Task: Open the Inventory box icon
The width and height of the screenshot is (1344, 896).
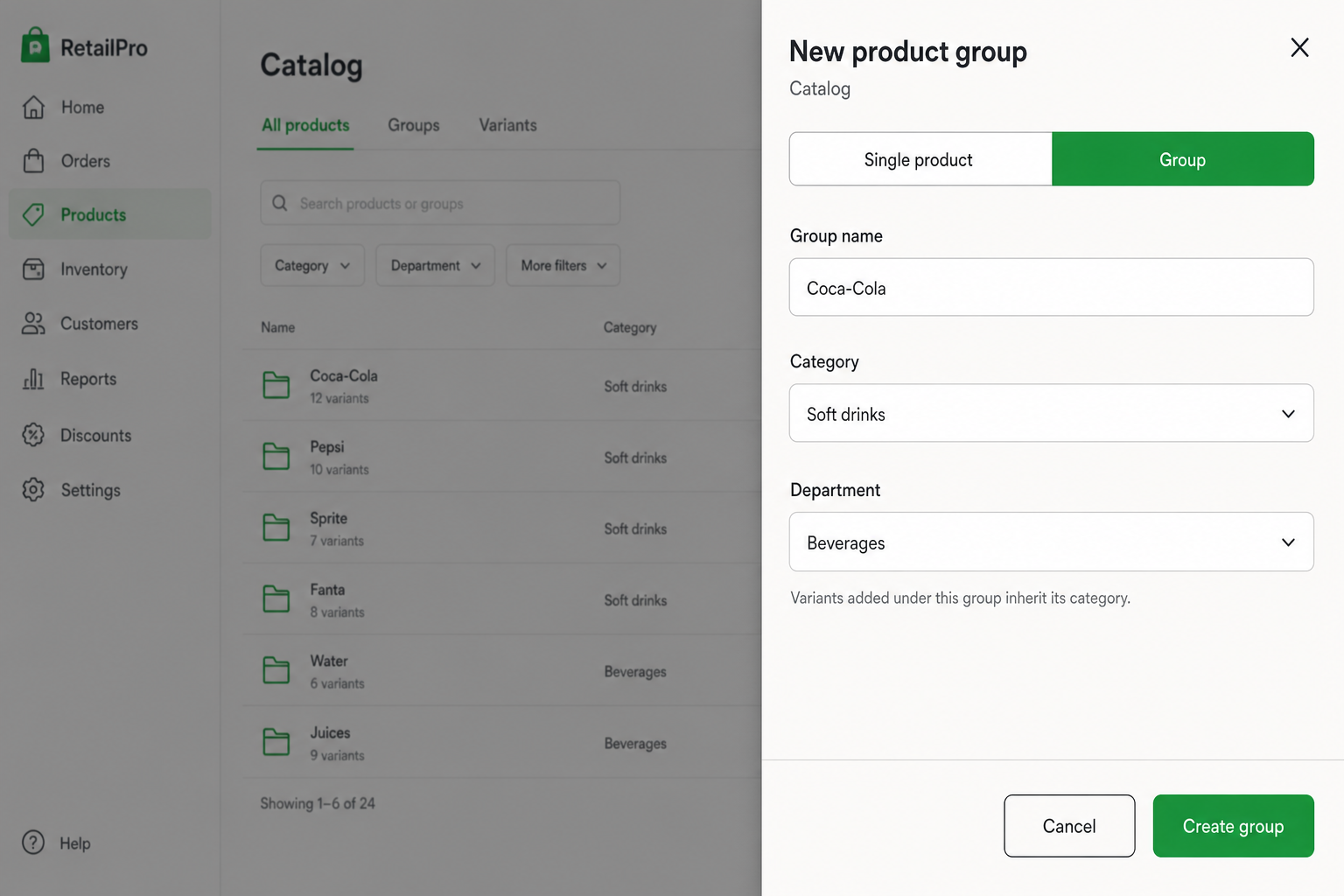Action: click(33, 269)
